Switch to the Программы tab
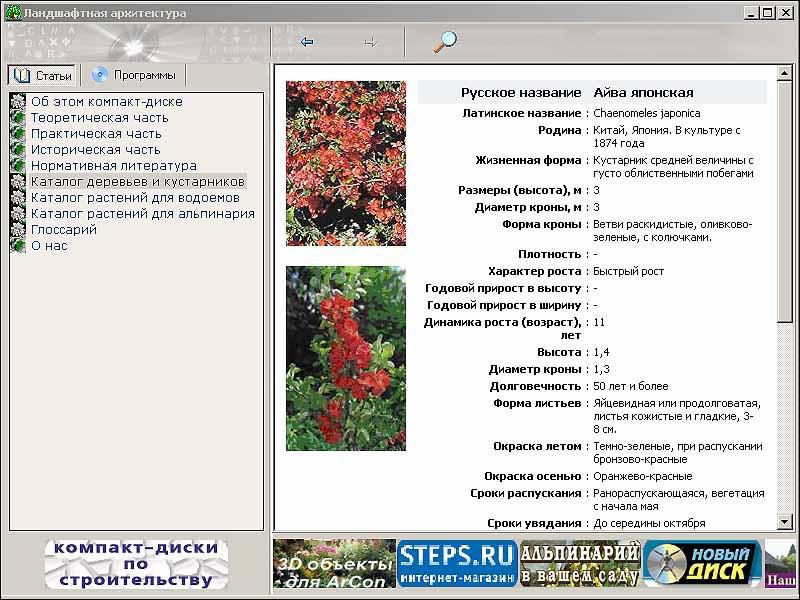The image size is (800, 600). (134, 75)
